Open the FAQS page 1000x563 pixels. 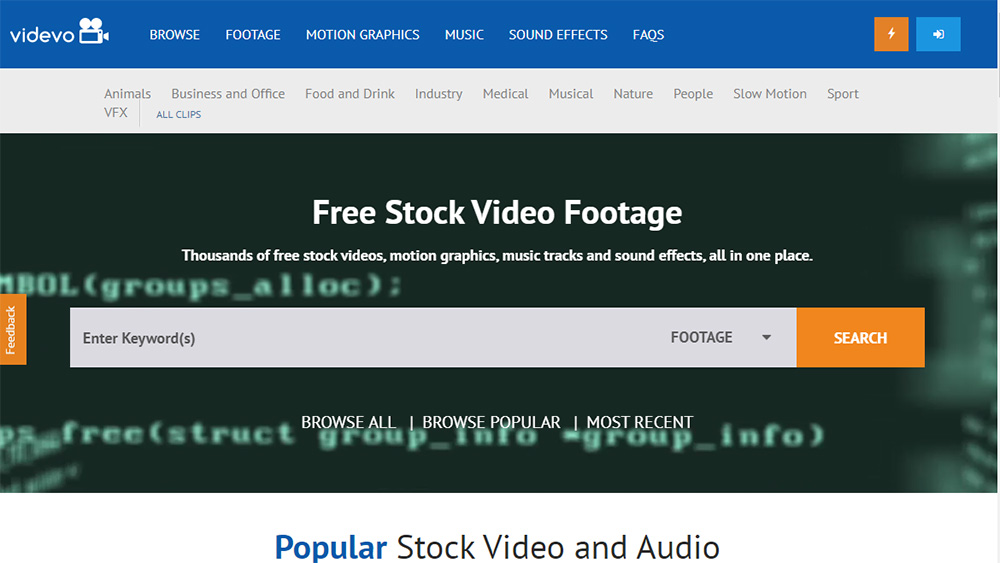coord(648,35)
